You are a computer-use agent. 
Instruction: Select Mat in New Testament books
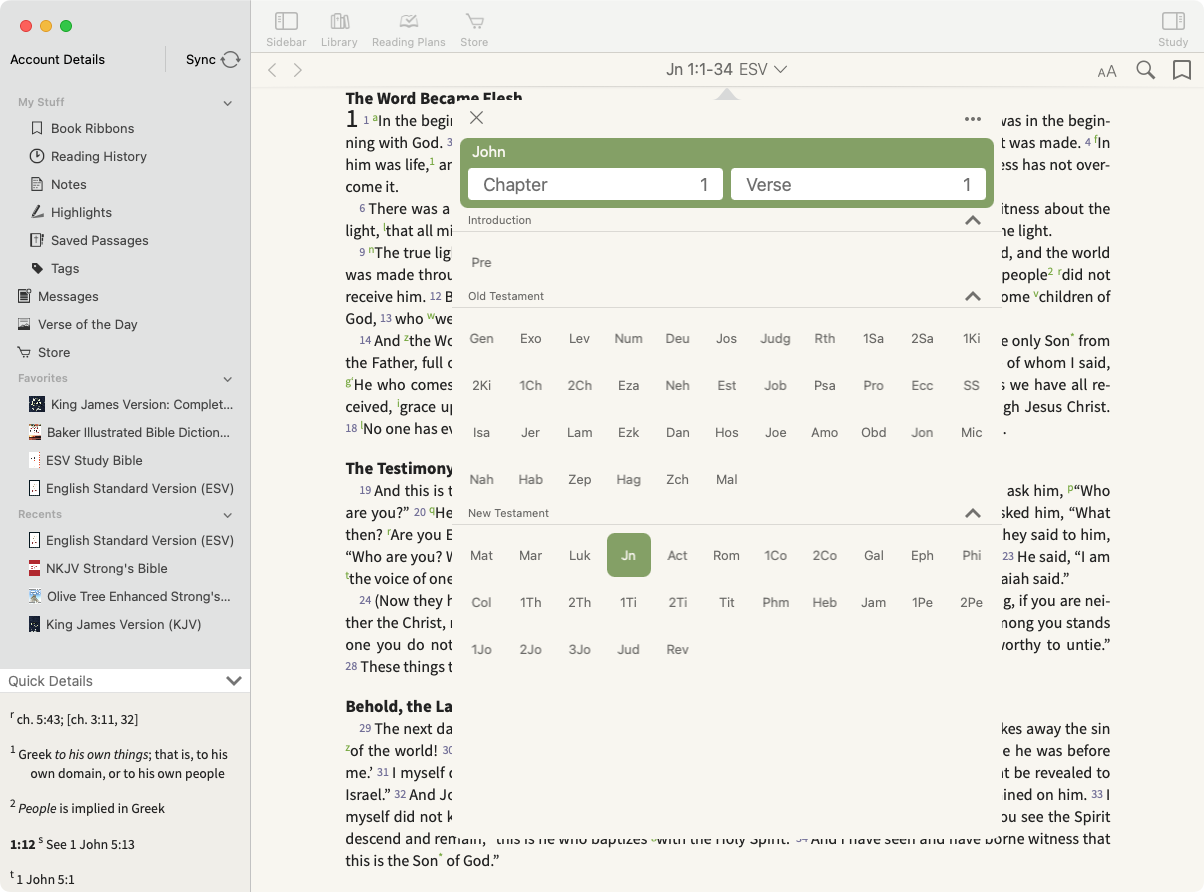click(x=481, y=555)
